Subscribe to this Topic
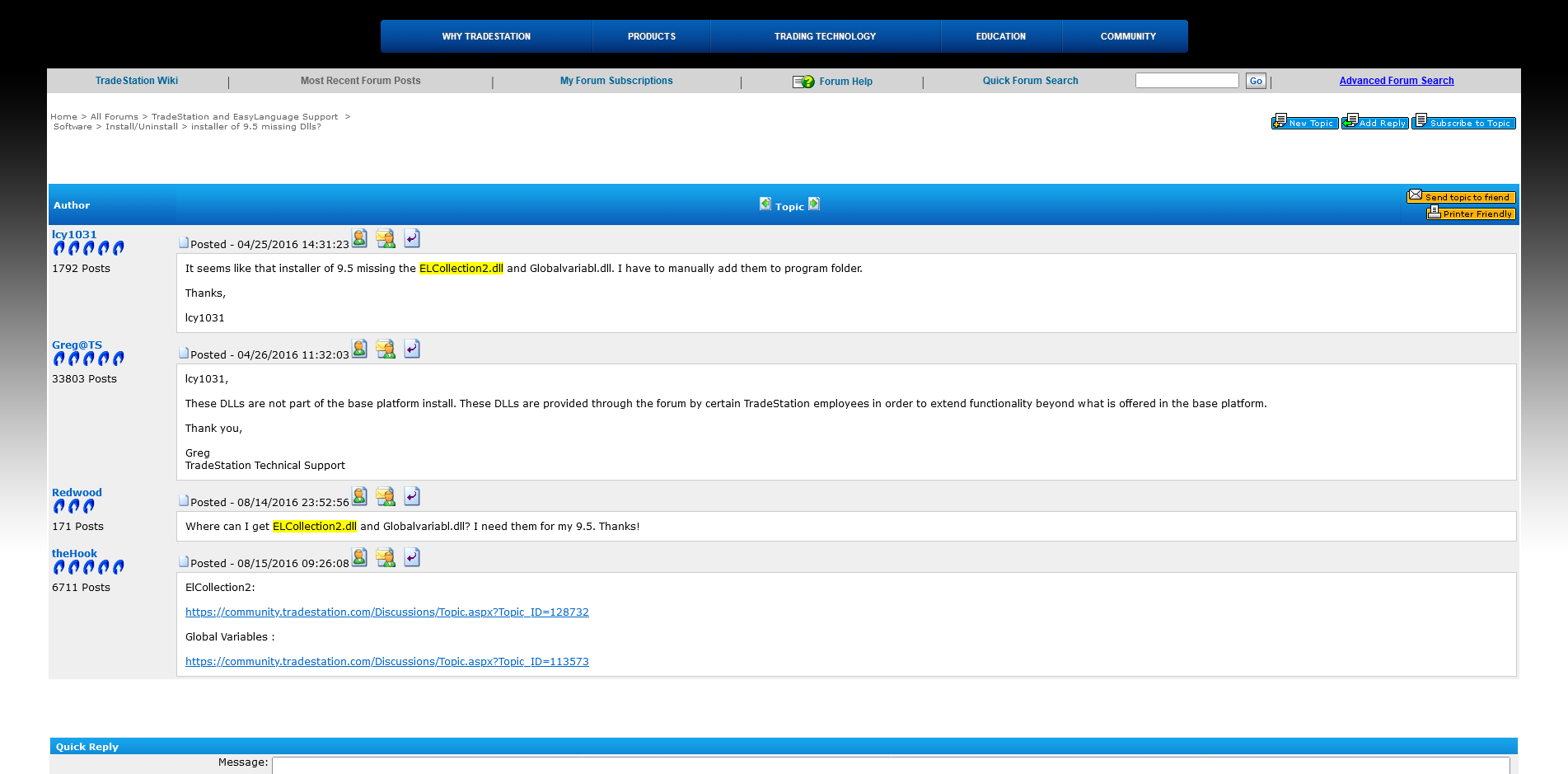 (x=1463, y=122)
